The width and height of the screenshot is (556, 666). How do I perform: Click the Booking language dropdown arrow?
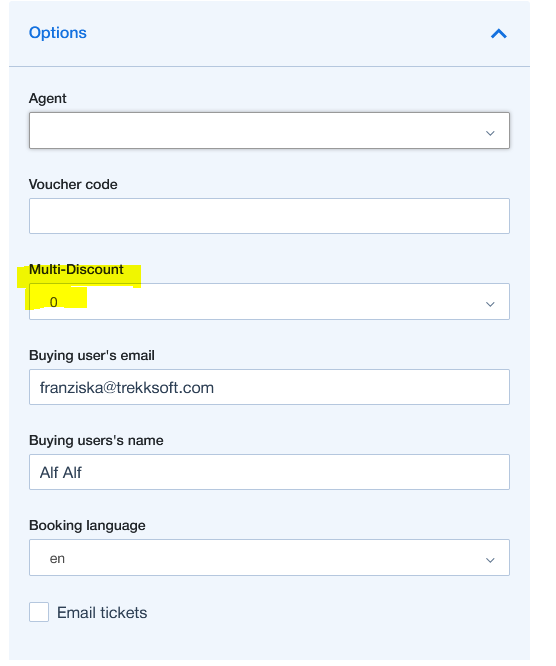tap(490, 560)
